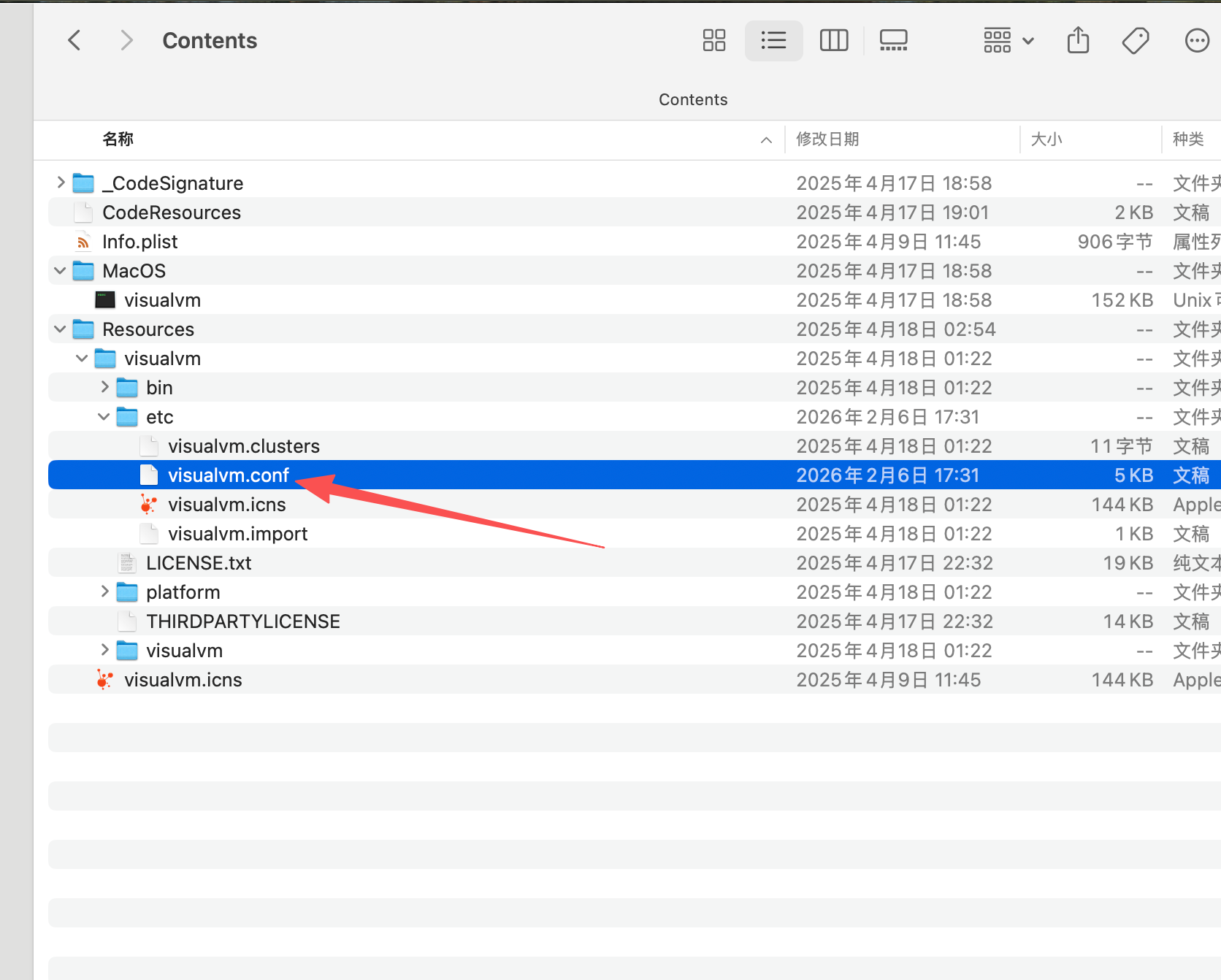Select the _CodeSignature folder icon

tap(83, 183)
